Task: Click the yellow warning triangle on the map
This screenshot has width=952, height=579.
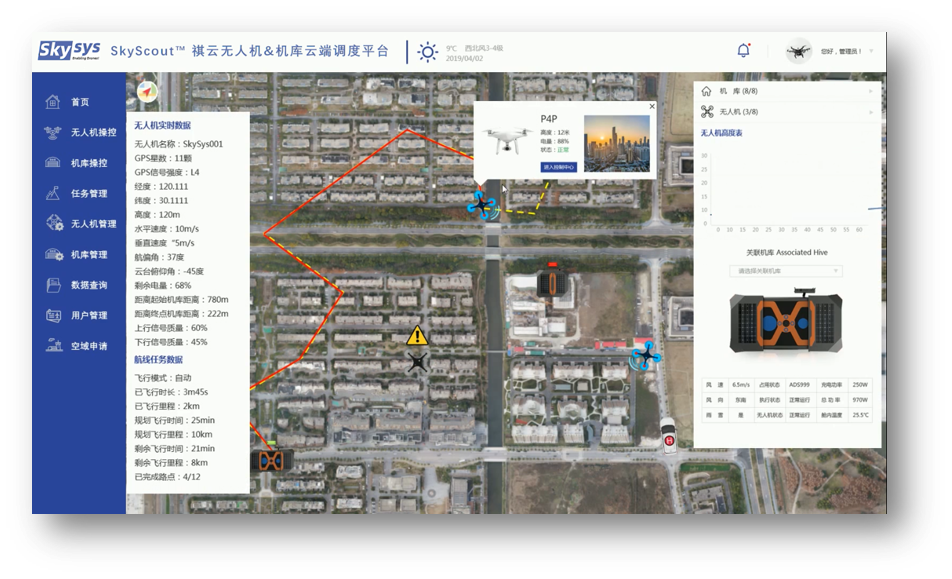Action: click(x=418, y=336)
